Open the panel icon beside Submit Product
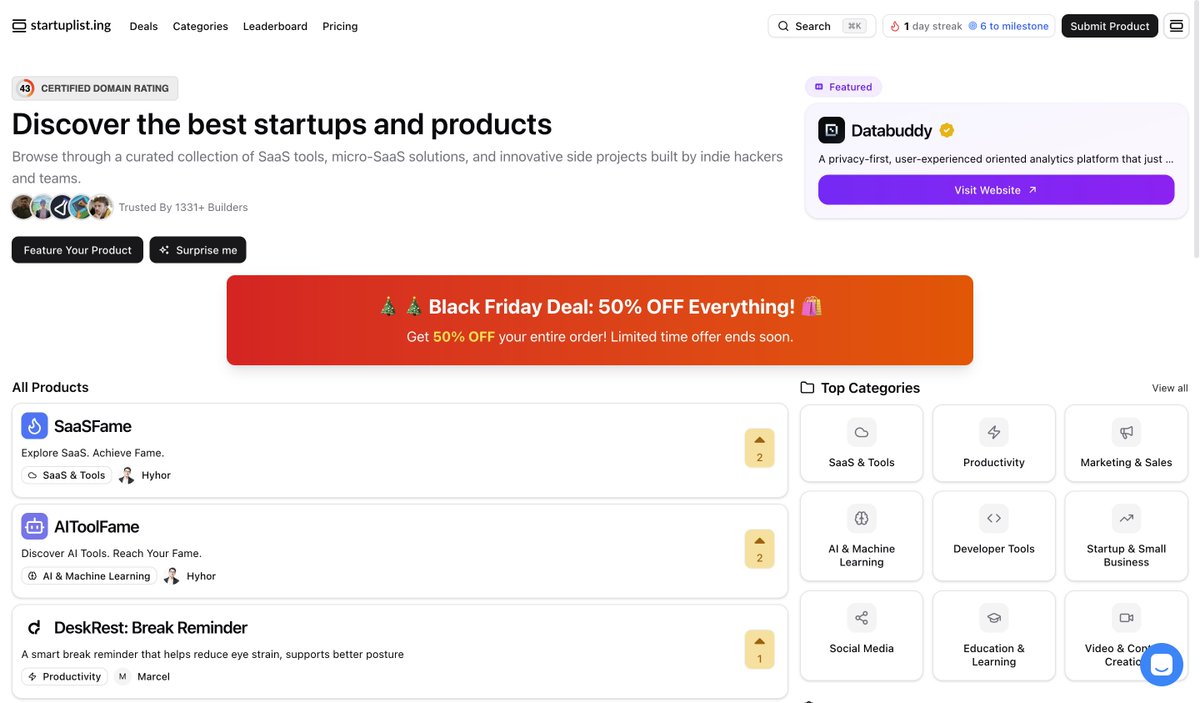This screenshot has height=703, width=1200. point(1176,26)
